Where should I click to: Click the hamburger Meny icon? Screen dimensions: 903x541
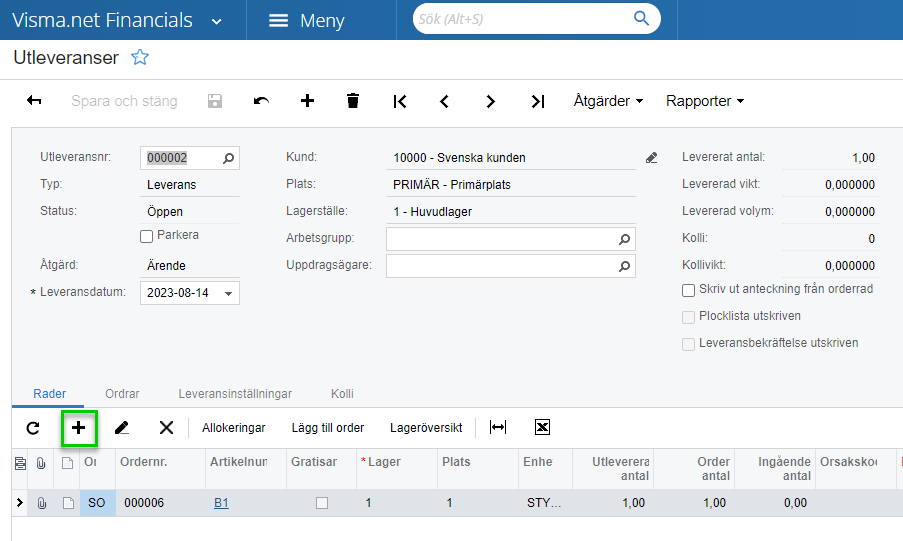[279, 21]
